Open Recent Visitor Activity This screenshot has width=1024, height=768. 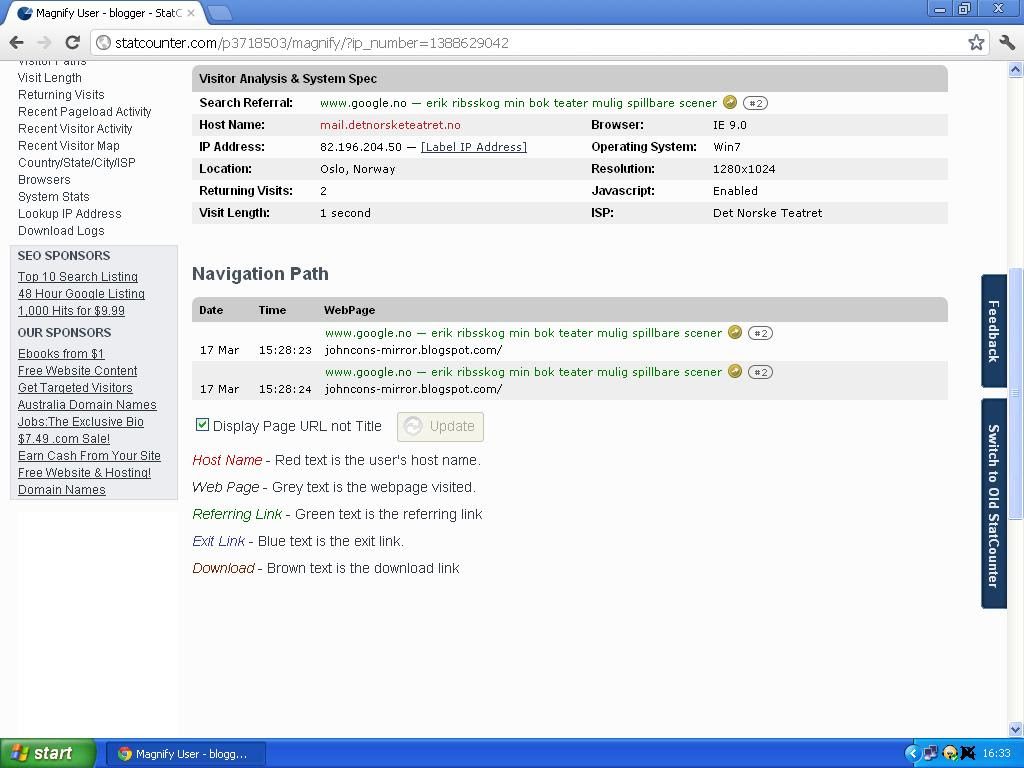75,129
